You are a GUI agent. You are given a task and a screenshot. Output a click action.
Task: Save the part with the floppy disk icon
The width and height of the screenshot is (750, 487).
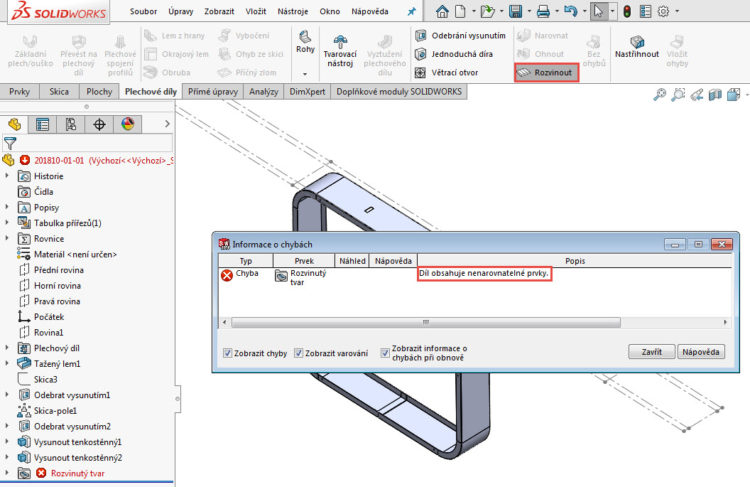[x=515, y=11]
